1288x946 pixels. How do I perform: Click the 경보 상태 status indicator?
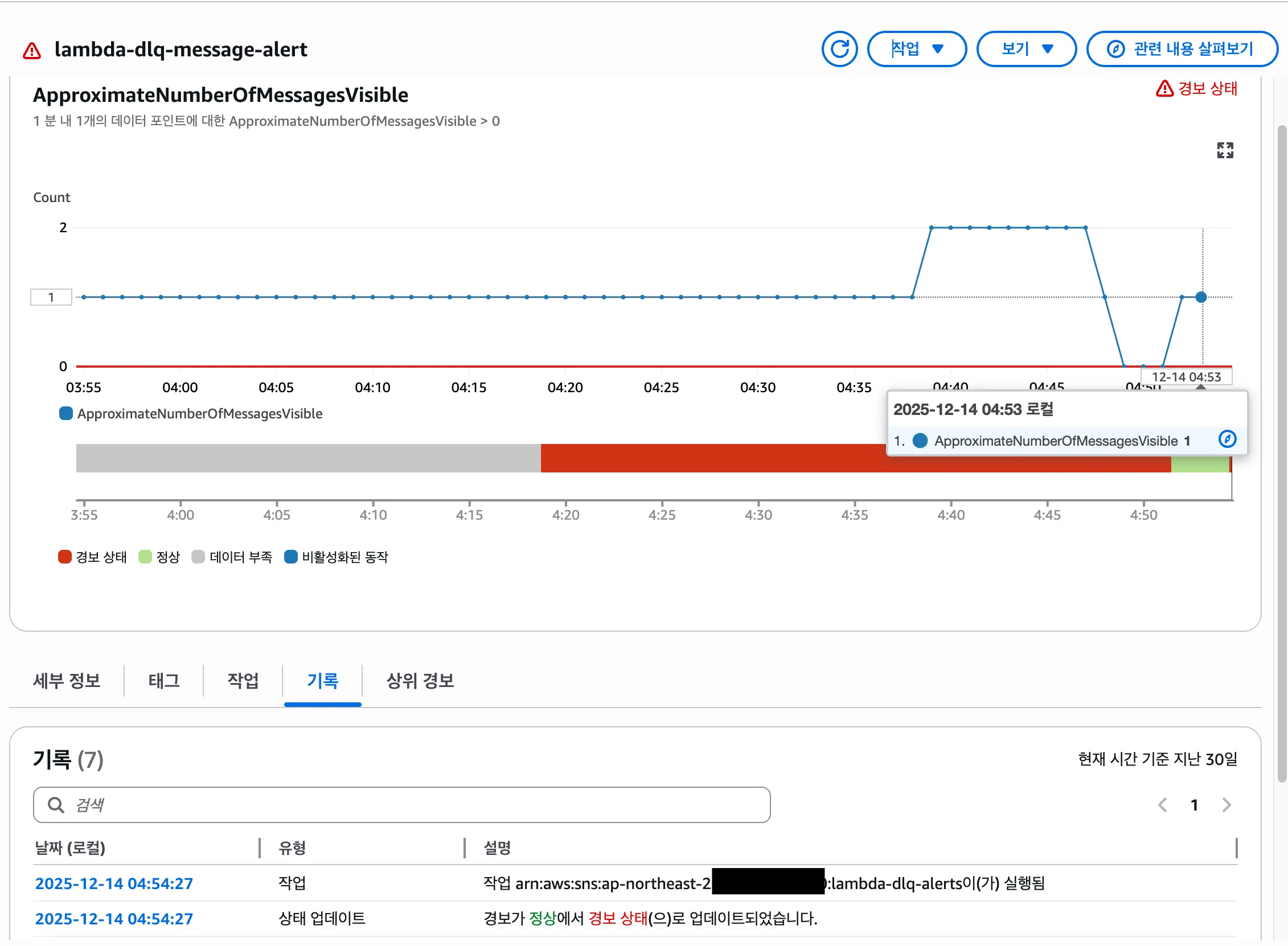point(1196,89)
